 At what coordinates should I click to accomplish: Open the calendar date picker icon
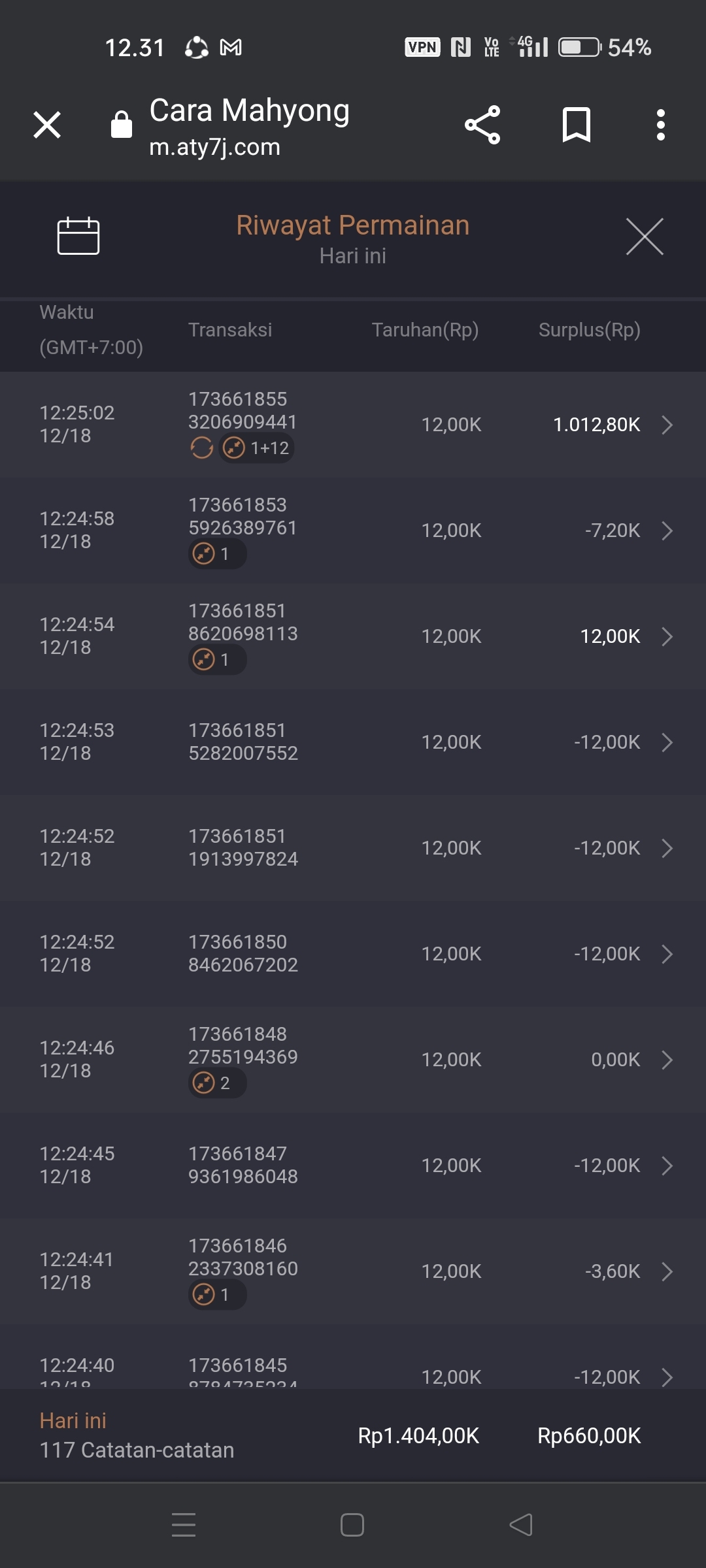[78, 235]
